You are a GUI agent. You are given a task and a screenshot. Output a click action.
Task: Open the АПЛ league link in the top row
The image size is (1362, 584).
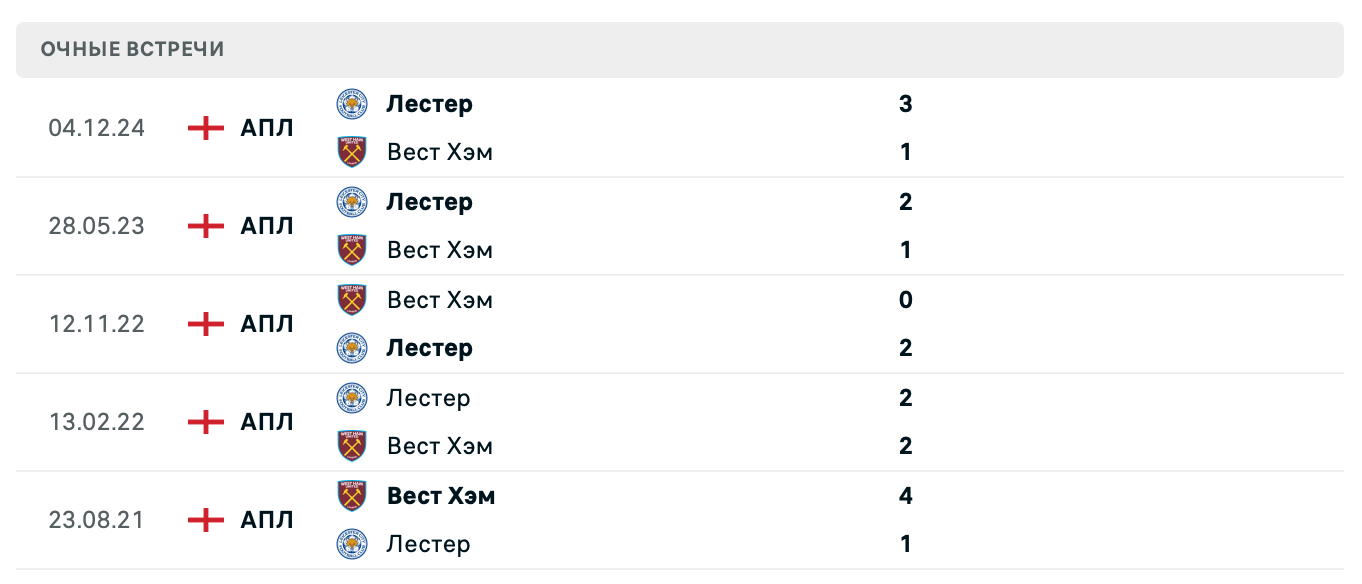pos(266,128)
